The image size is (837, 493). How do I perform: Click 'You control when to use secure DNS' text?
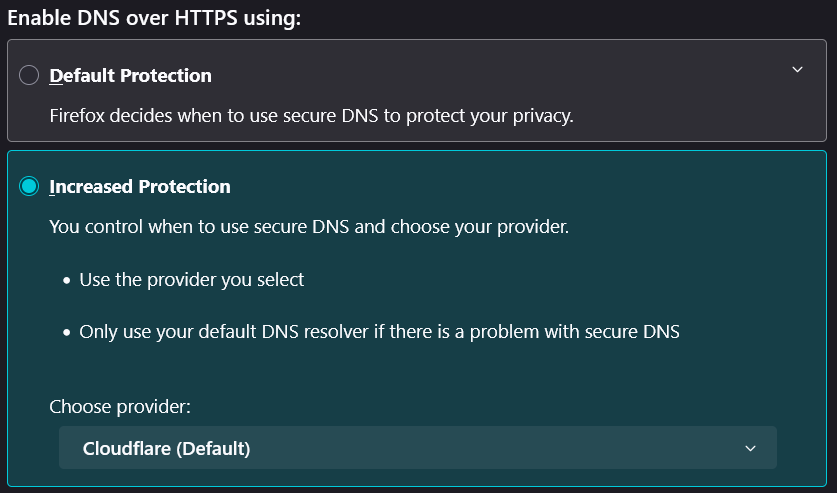point(200,226)
